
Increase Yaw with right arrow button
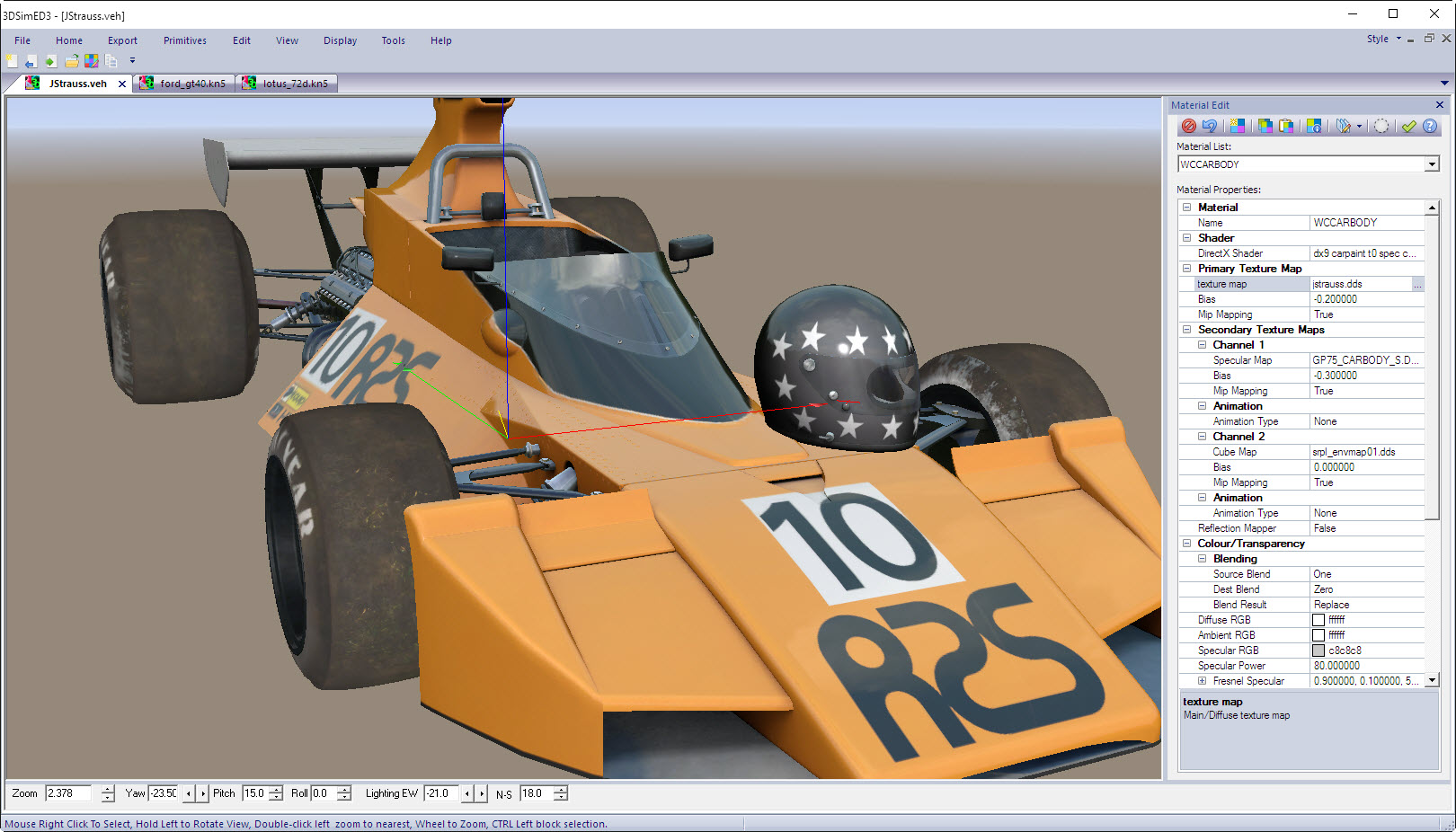pos(203,793)
